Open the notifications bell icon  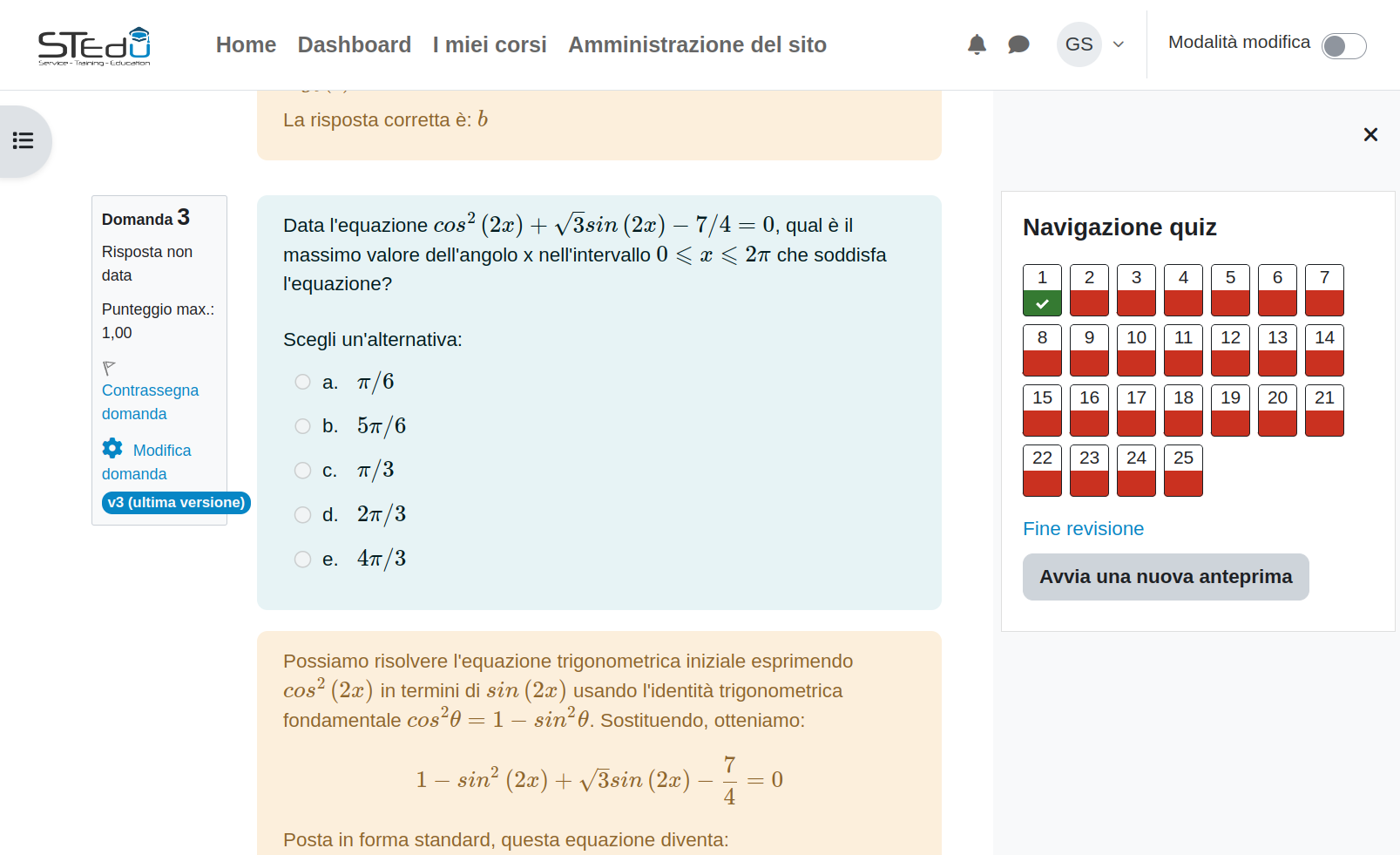977,44
